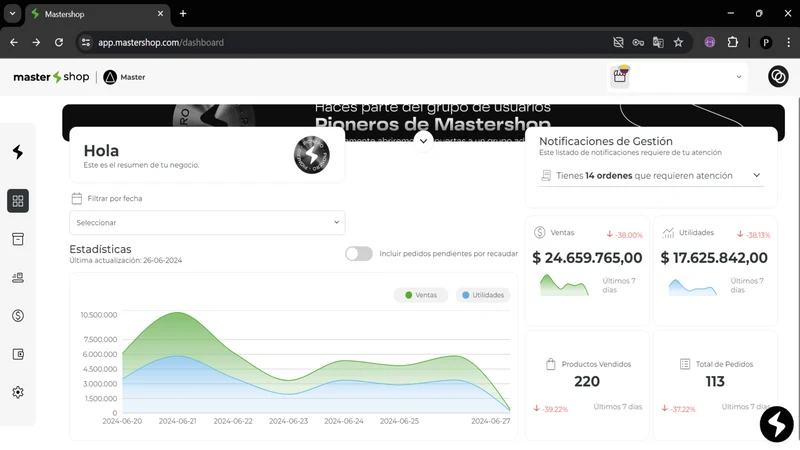Click the Ventas dollar circle icon

[x=539, y=233]
